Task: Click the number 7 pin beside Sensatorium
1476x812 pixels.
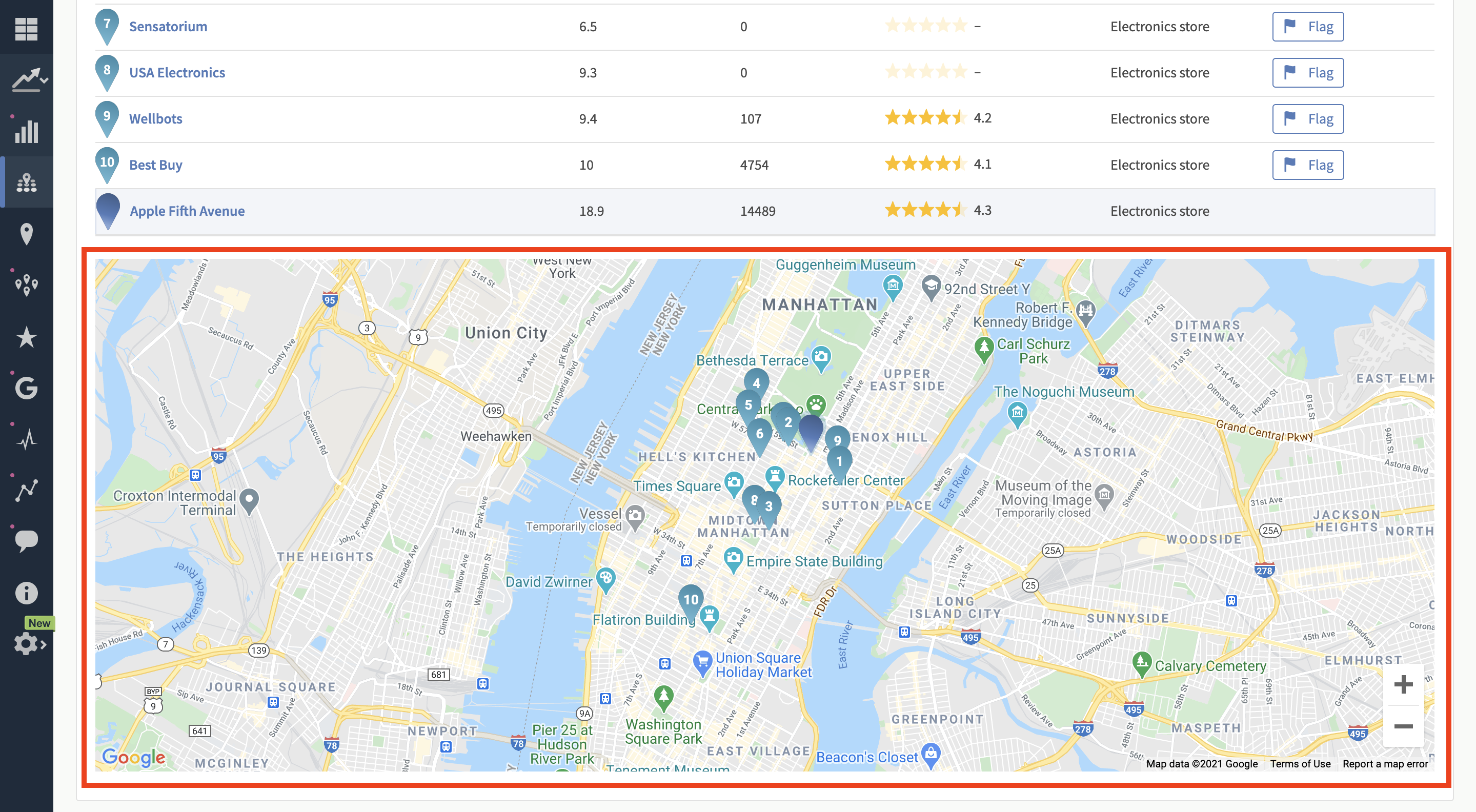Action: click(107, 27)
